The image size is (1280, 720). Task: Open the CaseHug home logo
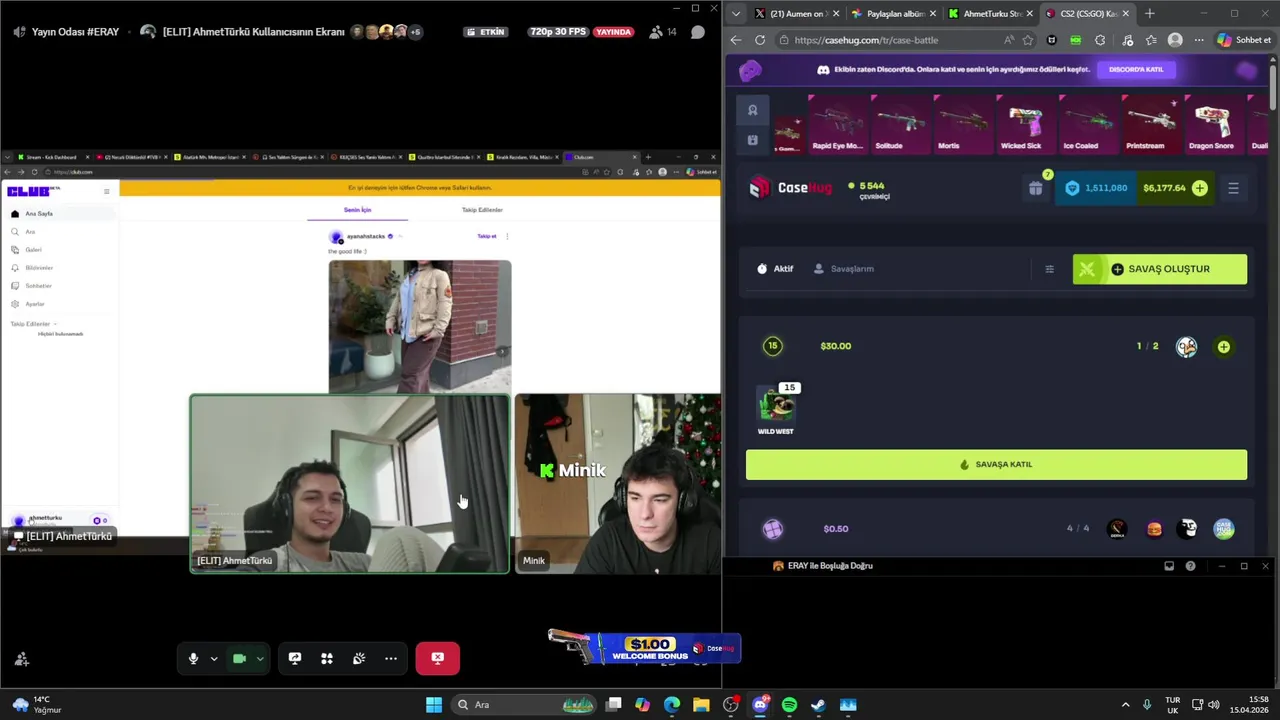pyautogui.click(x=791, y=187)
